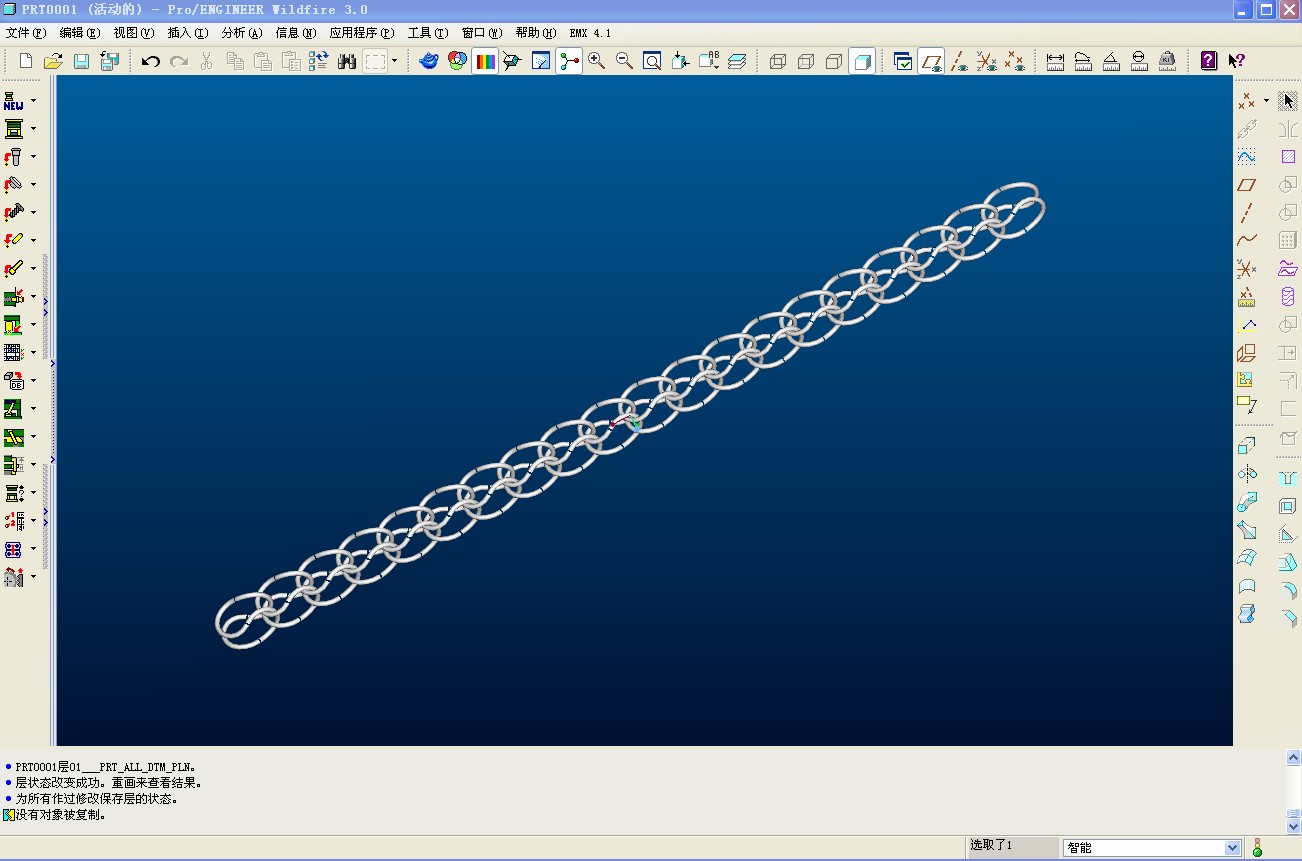1302x861 pixels.
Task: Open Find tool with binoculars icon
Action: coord(347,61)
